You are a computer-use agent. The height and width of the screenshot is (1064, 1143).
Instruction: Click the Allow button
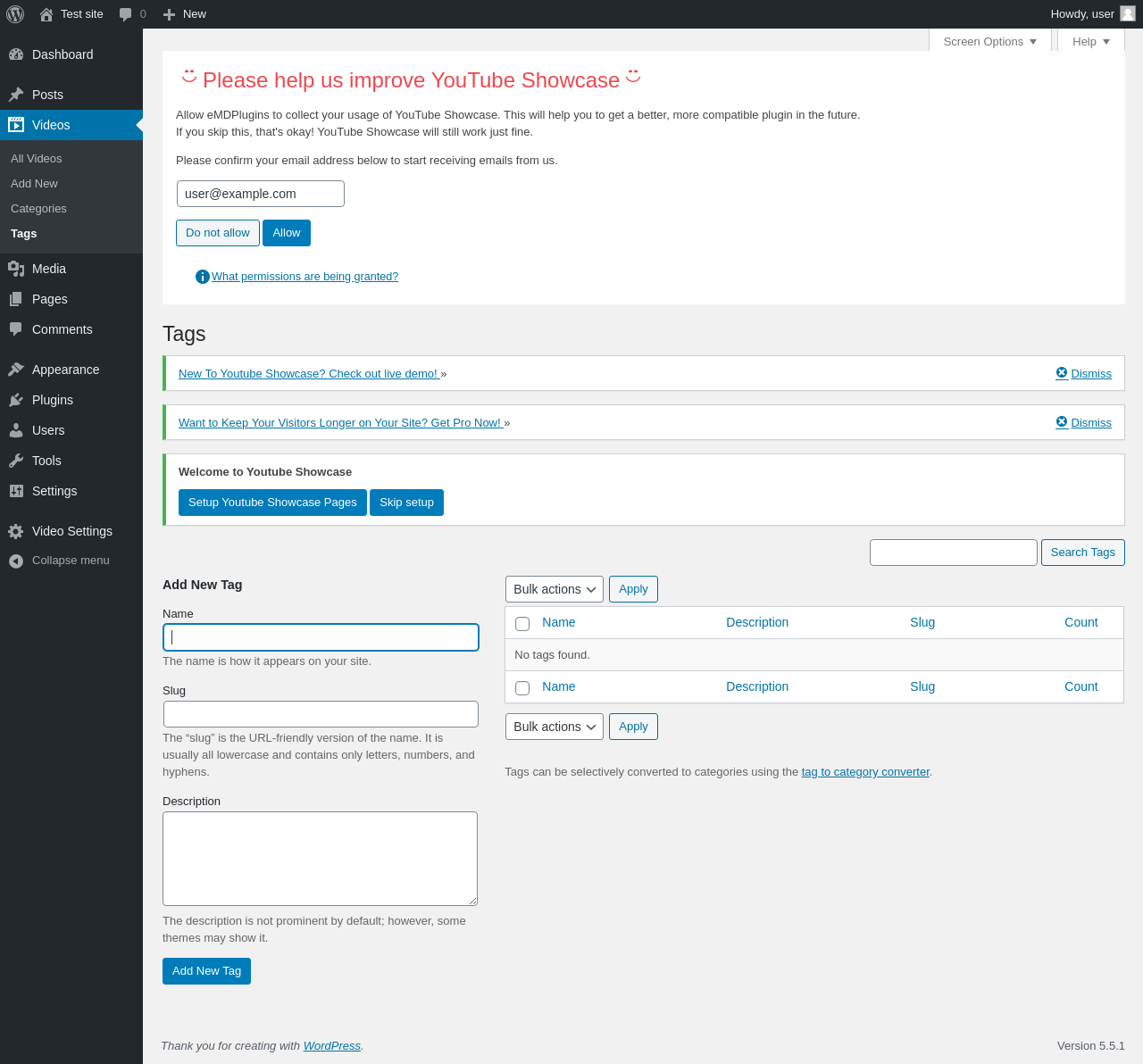coord(287,233)
